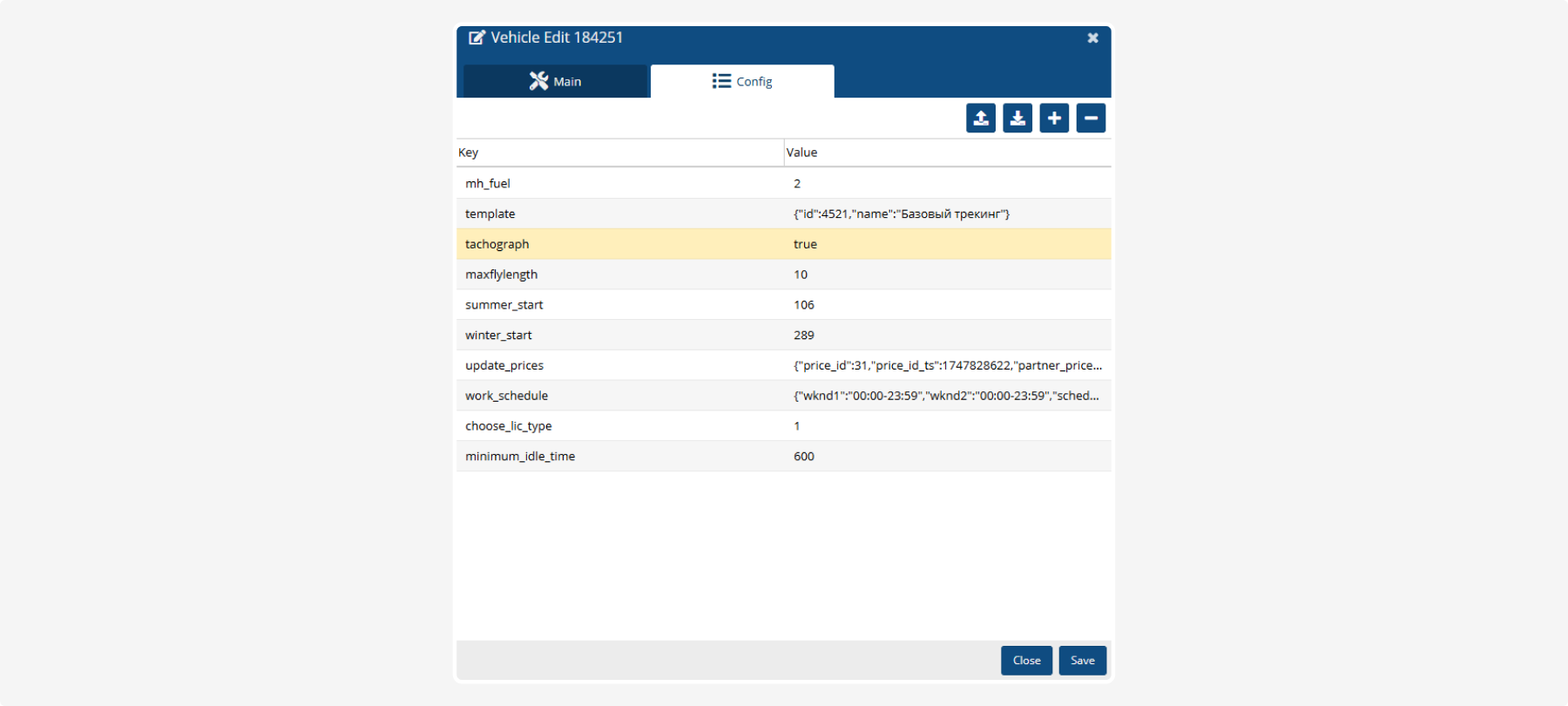Viewport: 1568px width, 706px height.
Task: Open the update_prices JSON value
Action: click(x=947, y=366)
